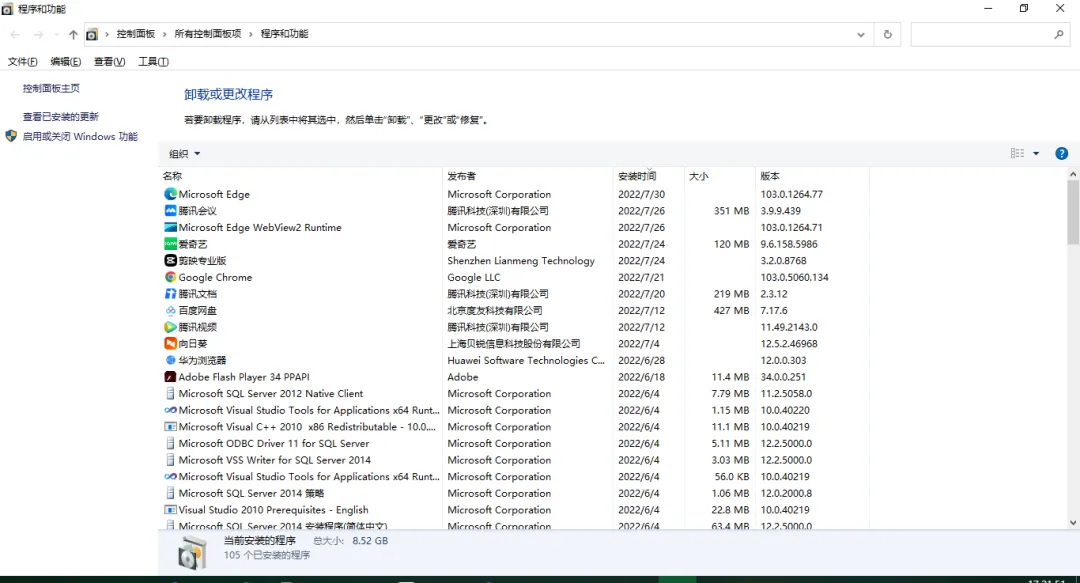Click the 剪映专业版 icon
This screenshot has height=583, width=1080.
pos(169,260)
